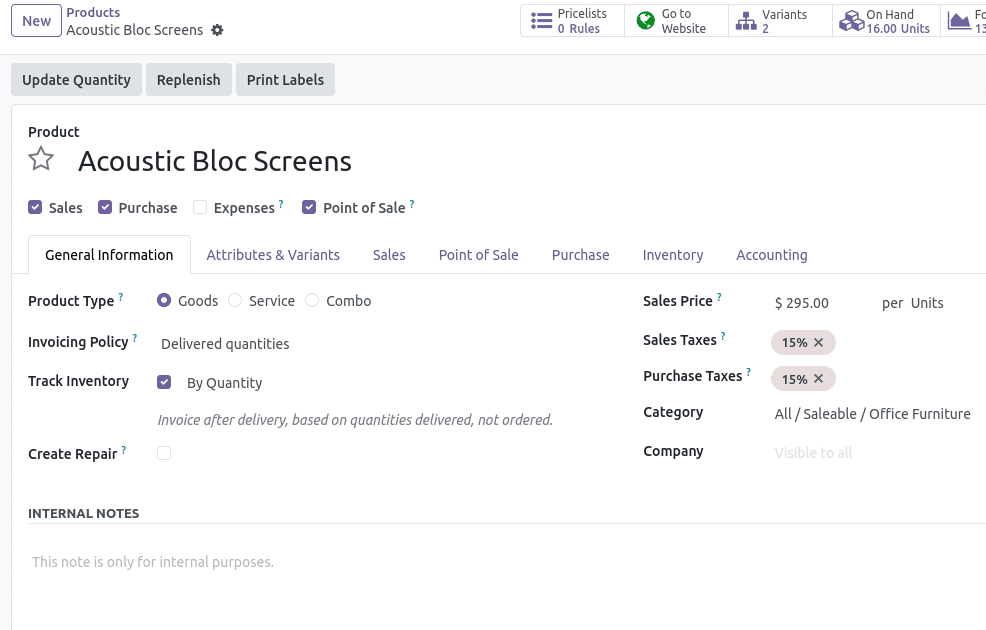
Task: Select Goods product type
Action: coord(164,301)
